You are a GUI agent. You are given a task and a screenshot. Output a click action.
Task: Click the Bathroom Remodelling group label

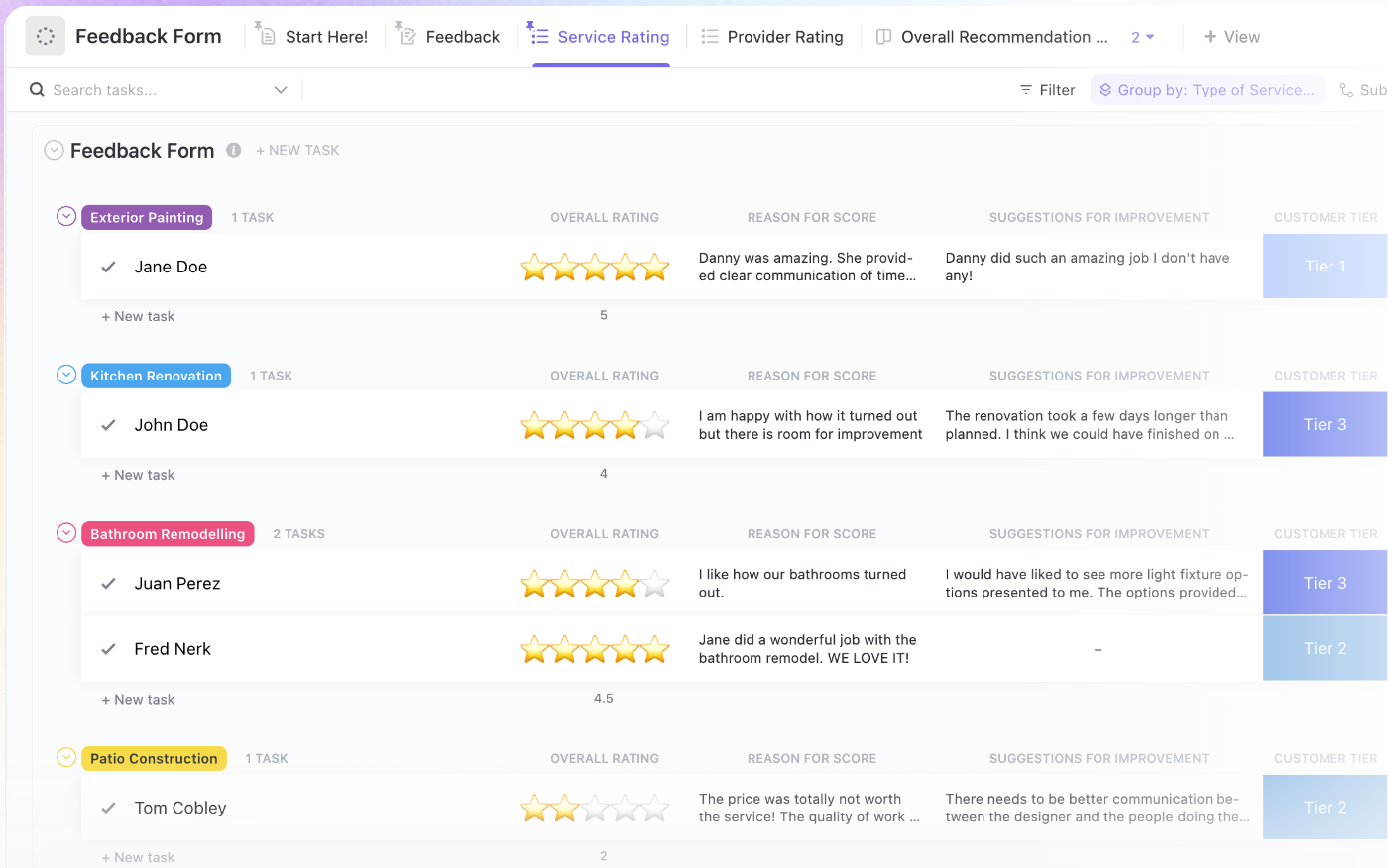tap(168, 534)
